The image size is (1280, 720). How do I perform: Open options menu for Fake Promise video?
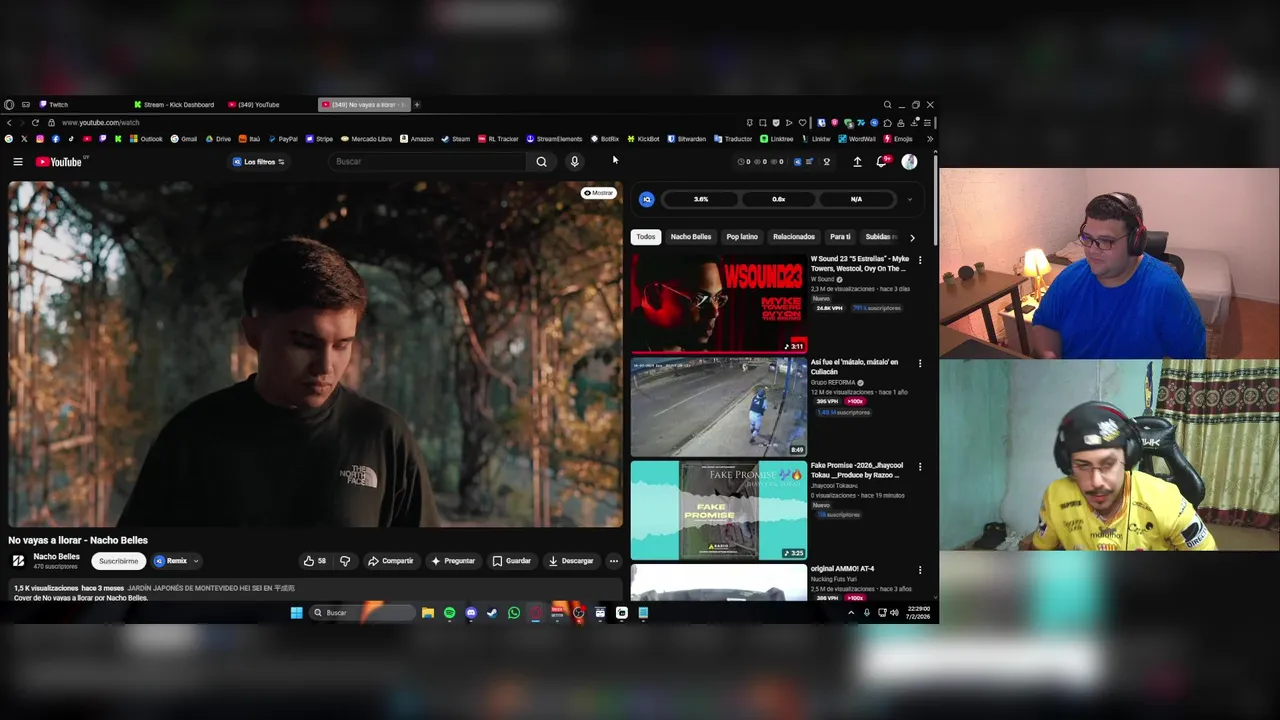920,466
